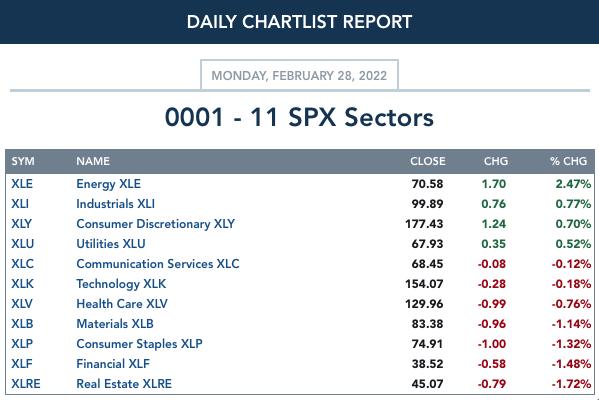599x400 pixels.
Task: Open Financial XLF link
Action: [x=113, y=364]
